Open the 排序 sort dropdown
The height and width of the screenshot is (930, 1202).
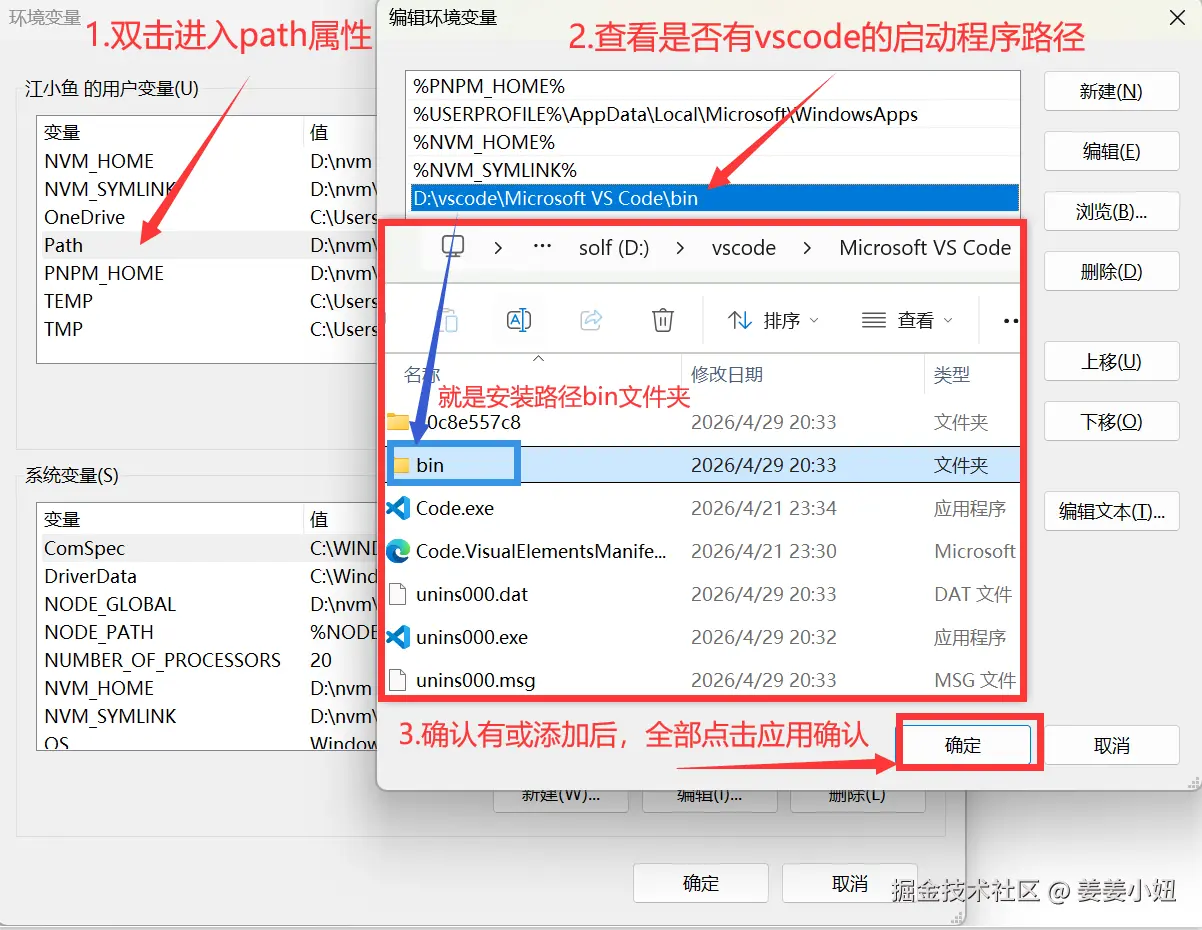(x=773, y=320)
